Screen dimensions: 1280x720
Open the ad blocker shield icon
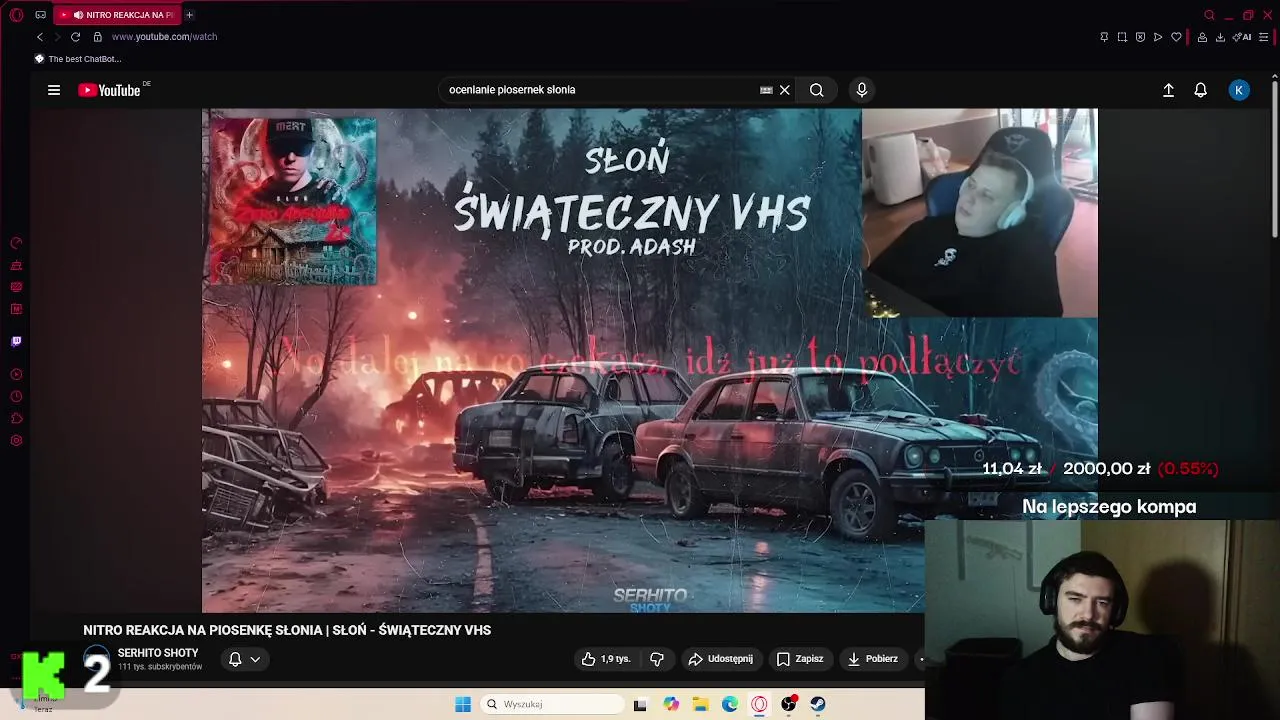[x=1140, y=37]
